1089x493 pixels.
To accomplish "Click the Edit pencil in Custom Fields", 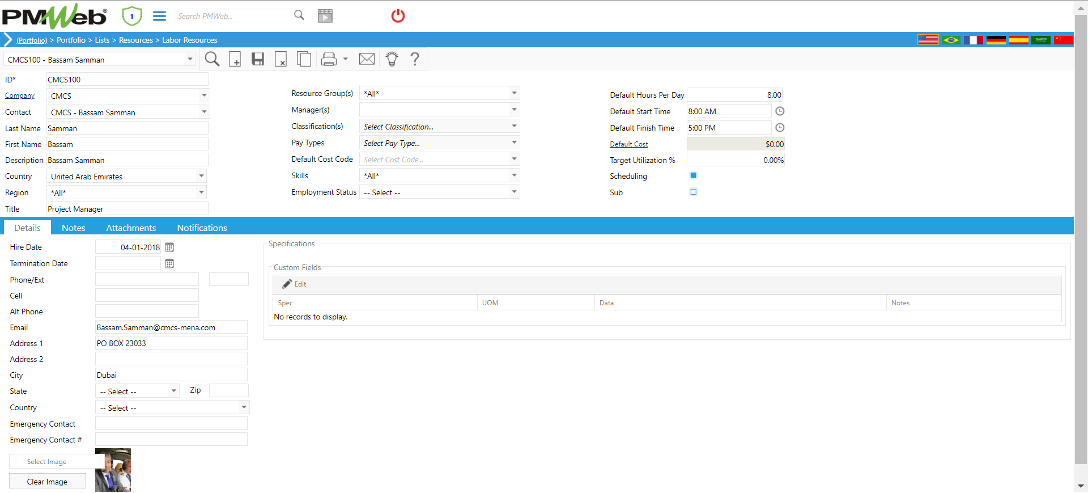I will coord(294,284).
